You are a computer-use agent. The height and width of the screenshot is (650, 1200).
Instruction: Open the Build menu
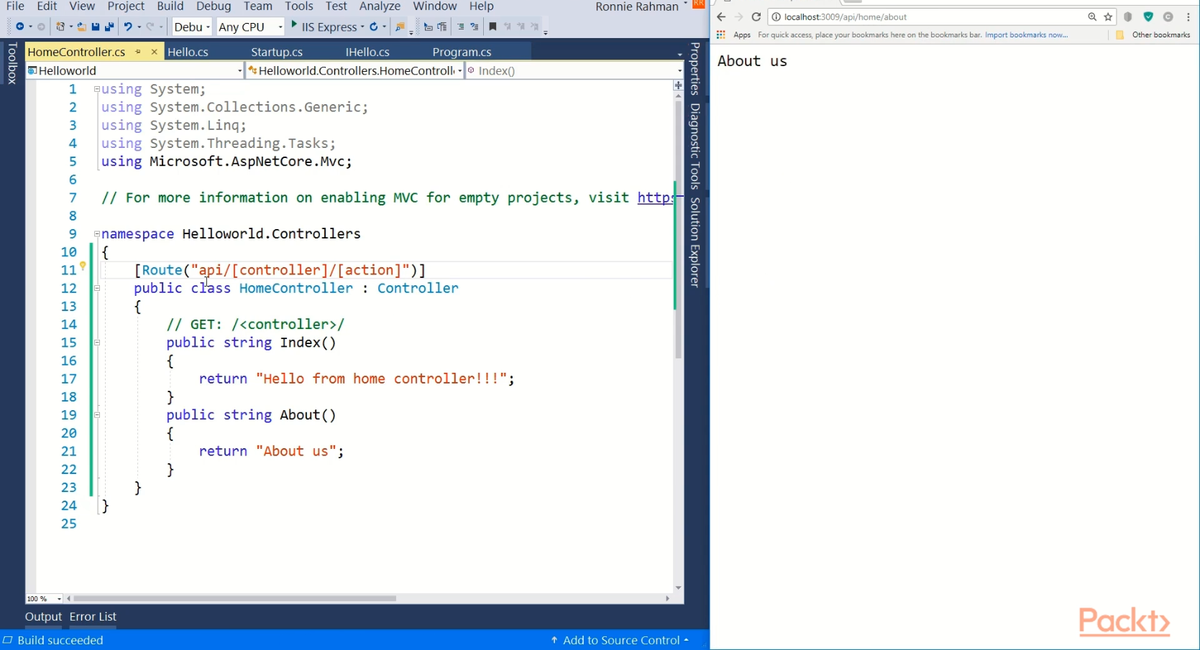click(170, 6)
